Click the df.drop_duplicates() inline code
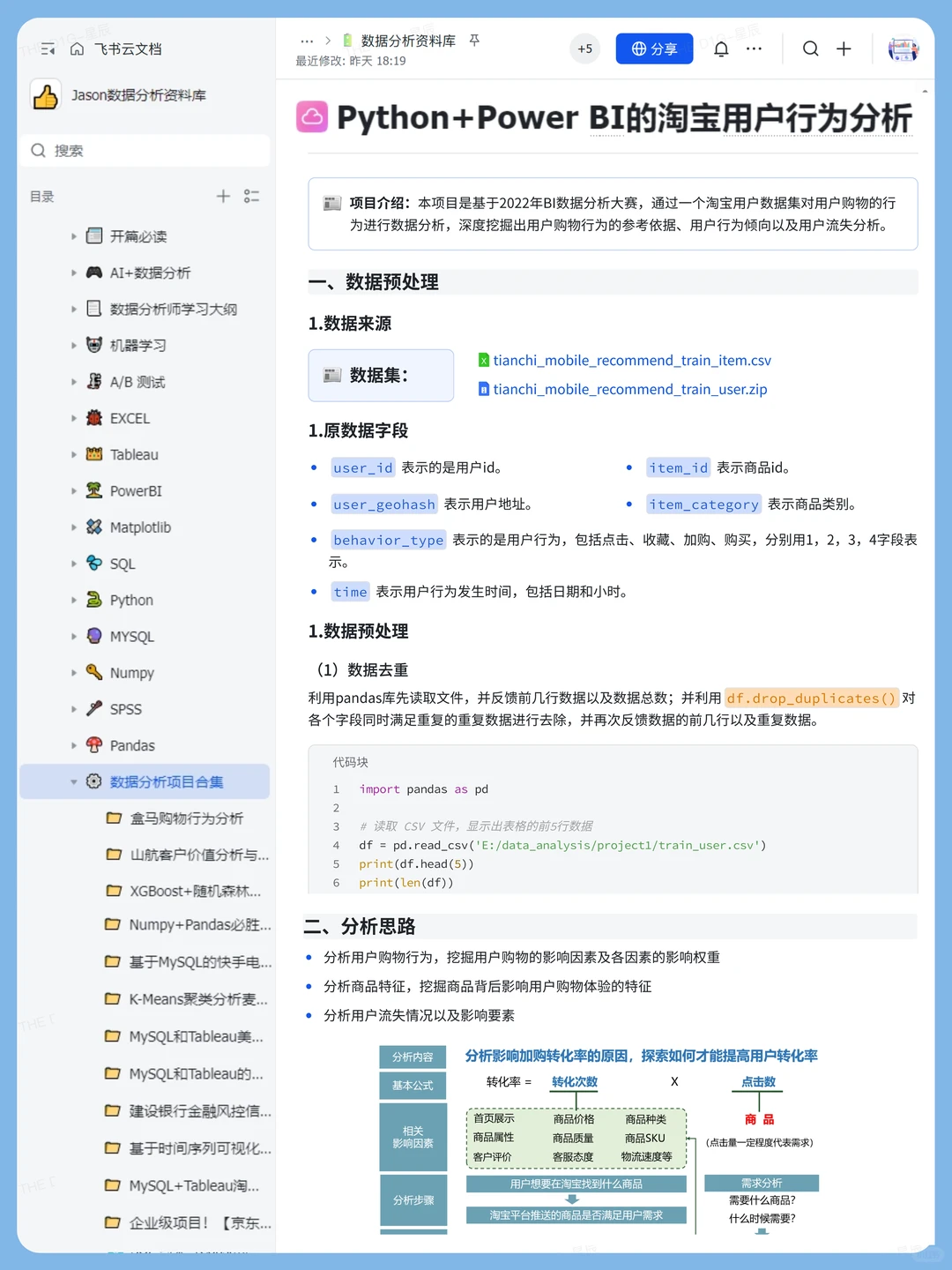Image resolution: width=952 pixels, height=1270 pixels. (x=811, y=698)
